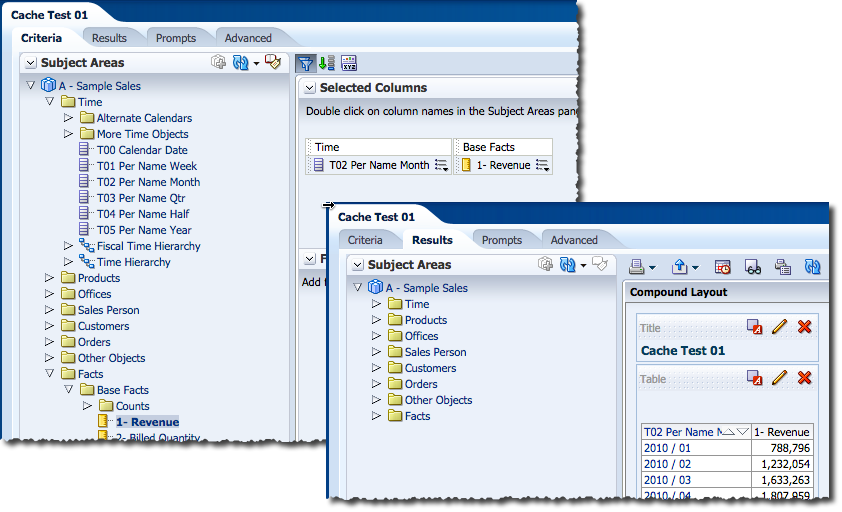Collapse the Selected Columns section

pos(309,88)
